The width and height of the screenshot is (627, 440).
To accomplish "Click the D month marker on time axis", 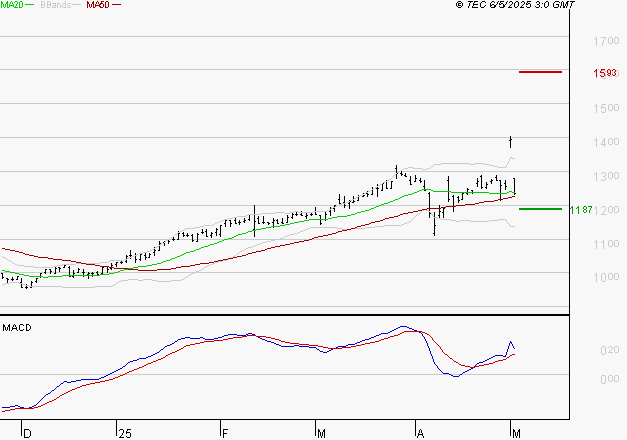I will click(27, 434).
